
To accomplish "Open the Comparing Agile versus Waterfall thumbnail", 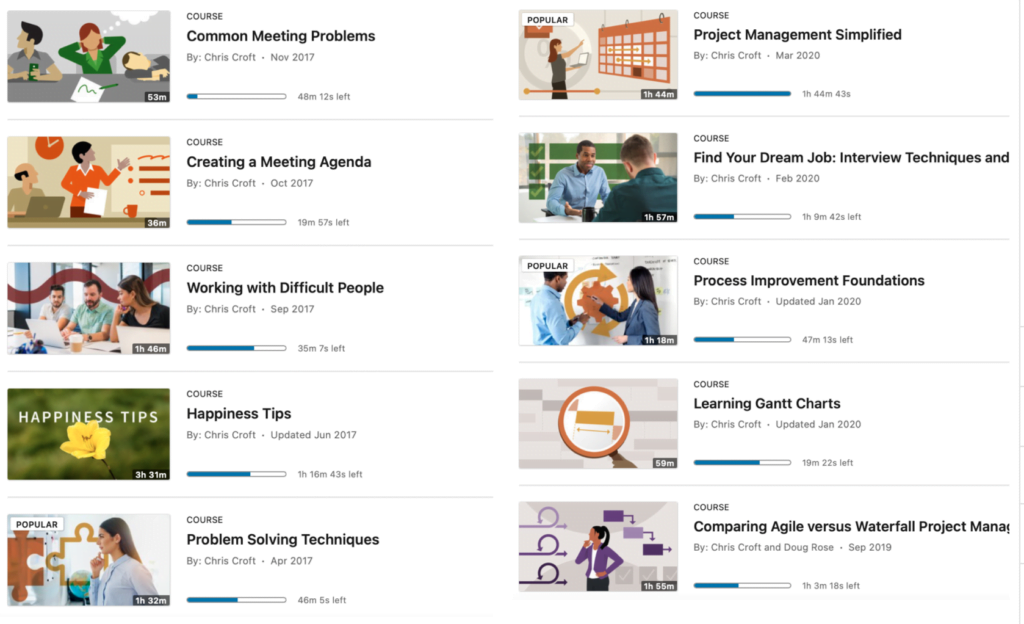I will pyautogui.click(x=598, y=547).
